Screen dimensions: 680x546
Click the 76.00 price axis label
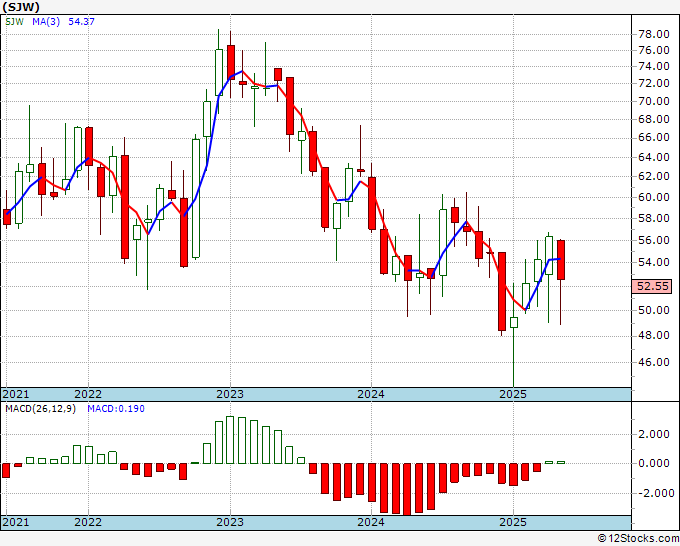pos(654,50)
